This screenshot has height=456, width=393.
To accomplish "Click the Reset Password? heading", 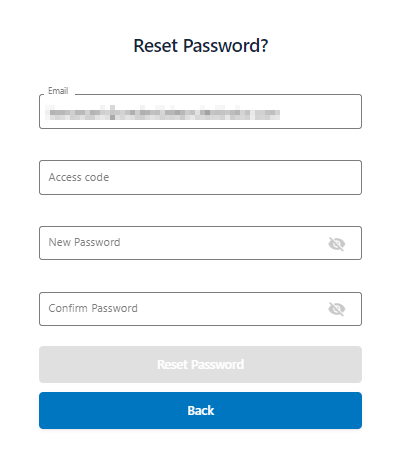I will (201, 46).
